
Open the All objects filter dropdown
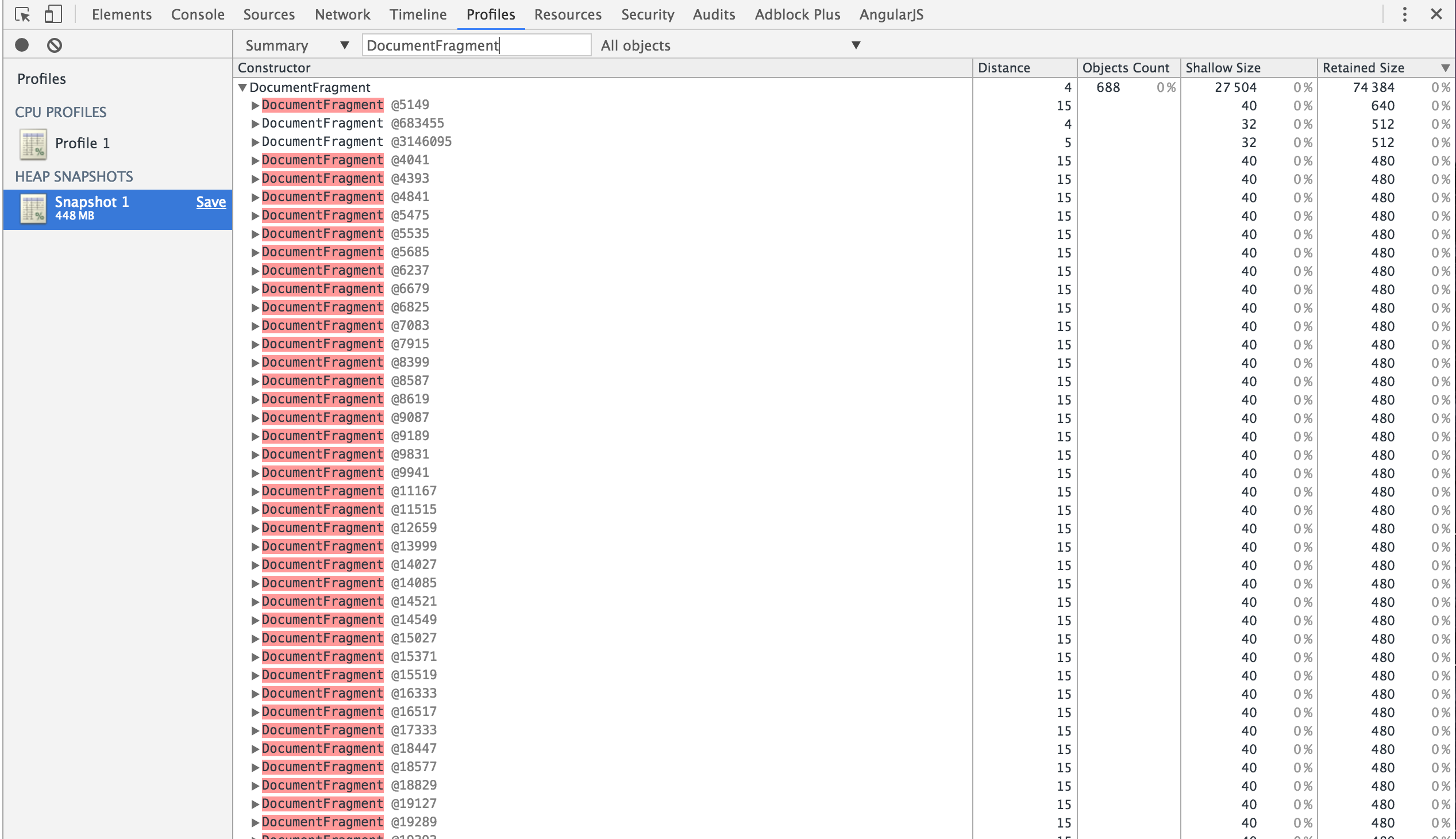730,45
